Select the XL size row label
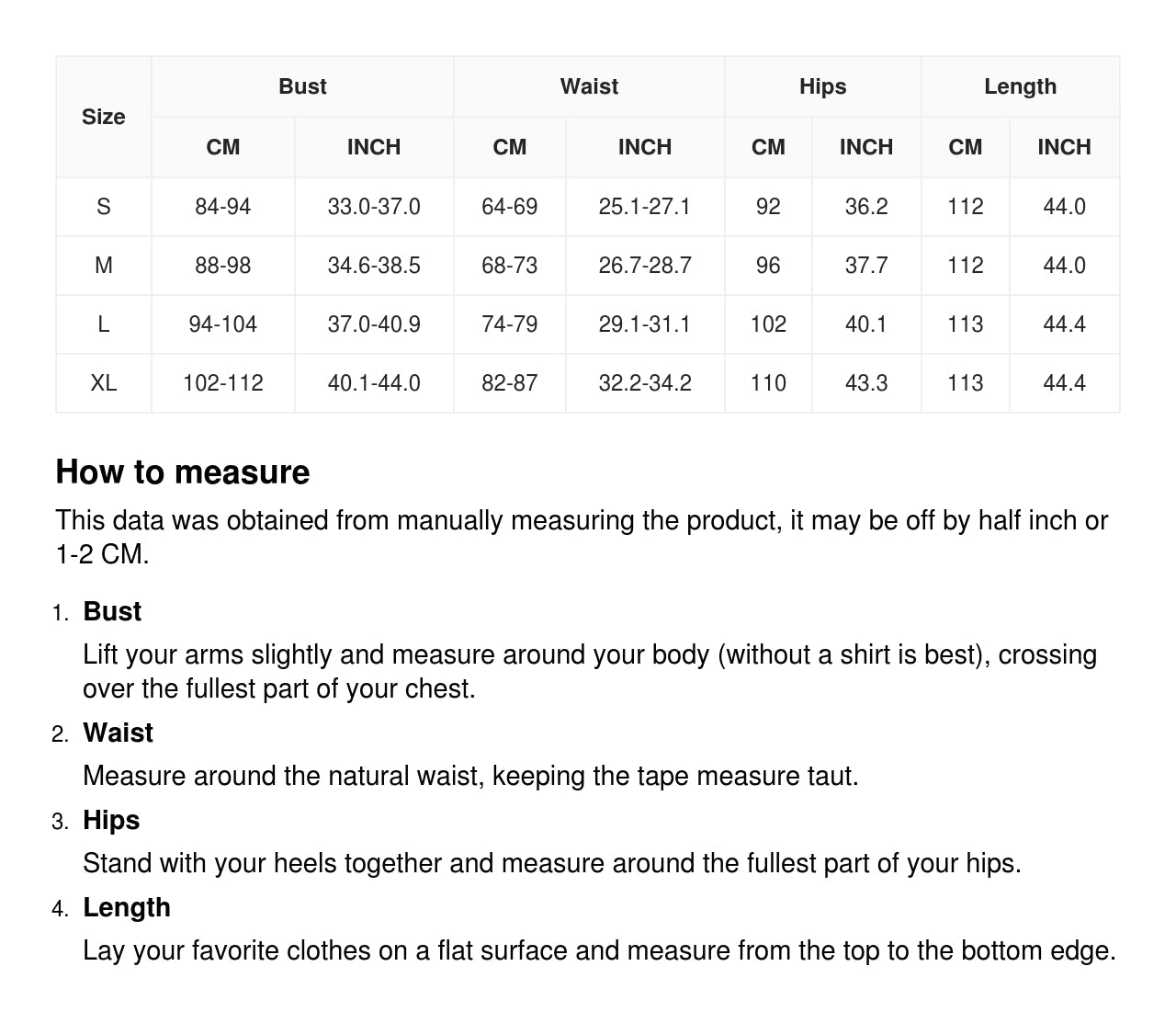This screenshot has width=1176, height=1023. (x=103, y=383)
